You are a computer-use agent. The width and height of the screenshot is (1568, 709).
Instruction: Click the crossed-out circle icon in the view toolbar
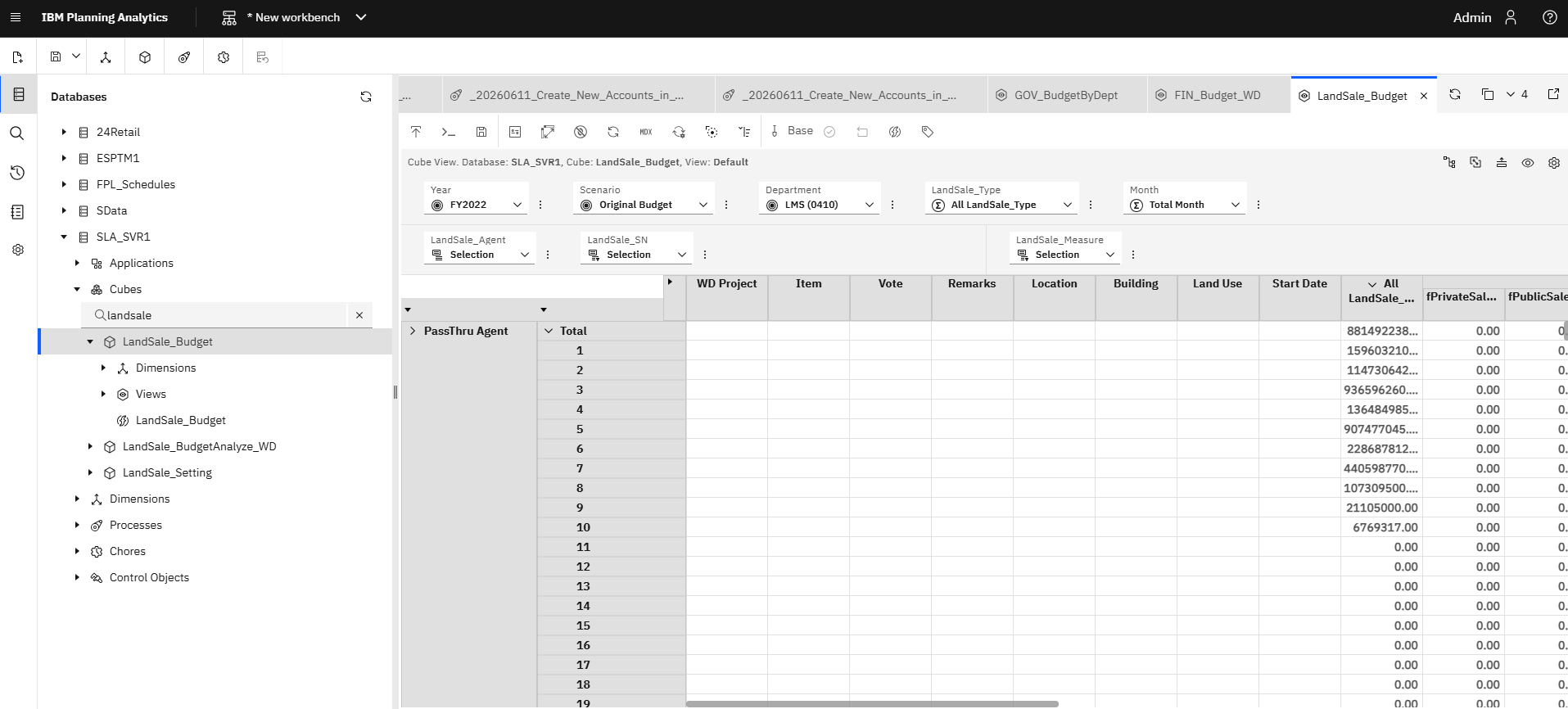click(581, 131)
